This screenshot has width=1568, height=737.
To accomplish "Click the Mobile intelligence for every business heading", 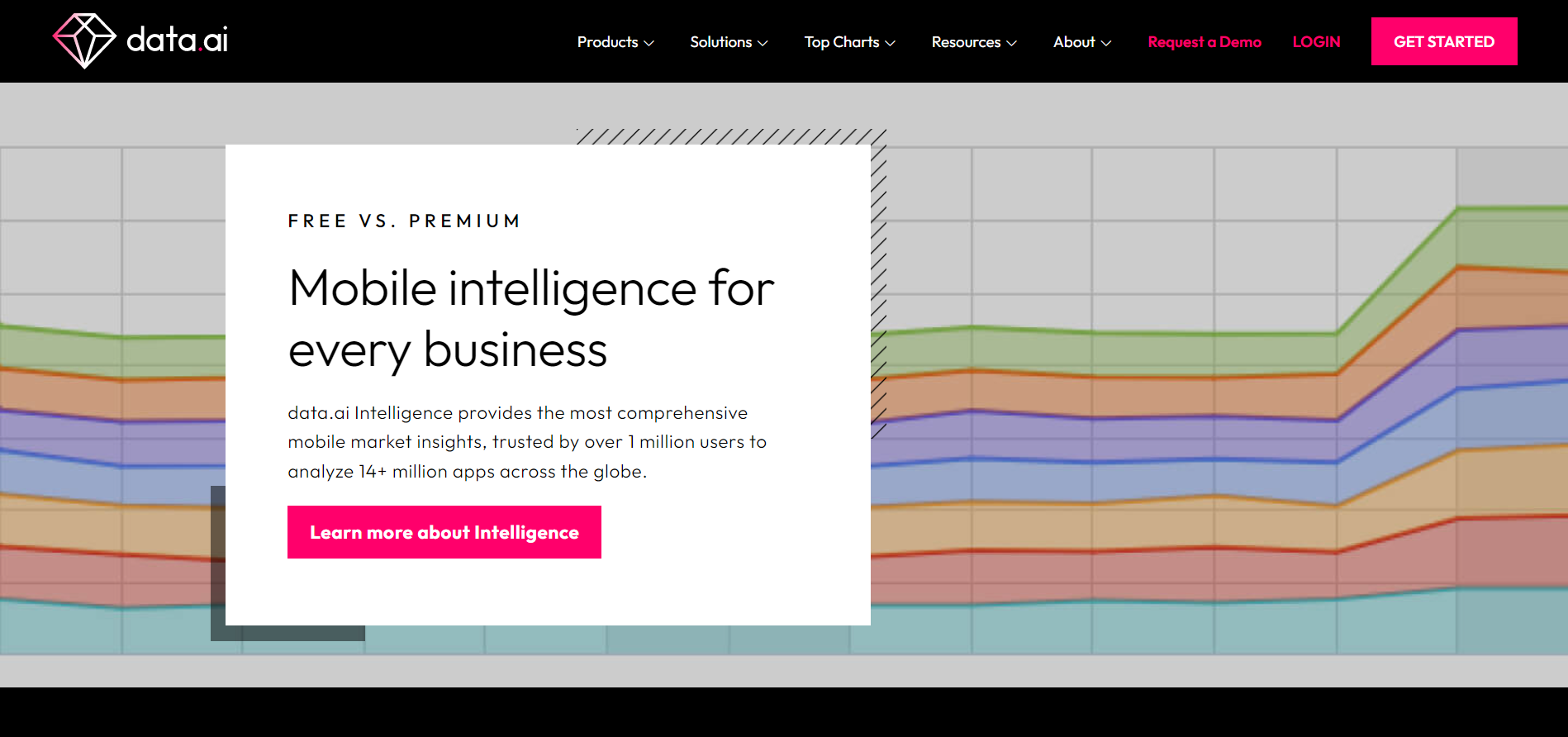I will click(530, 319).
